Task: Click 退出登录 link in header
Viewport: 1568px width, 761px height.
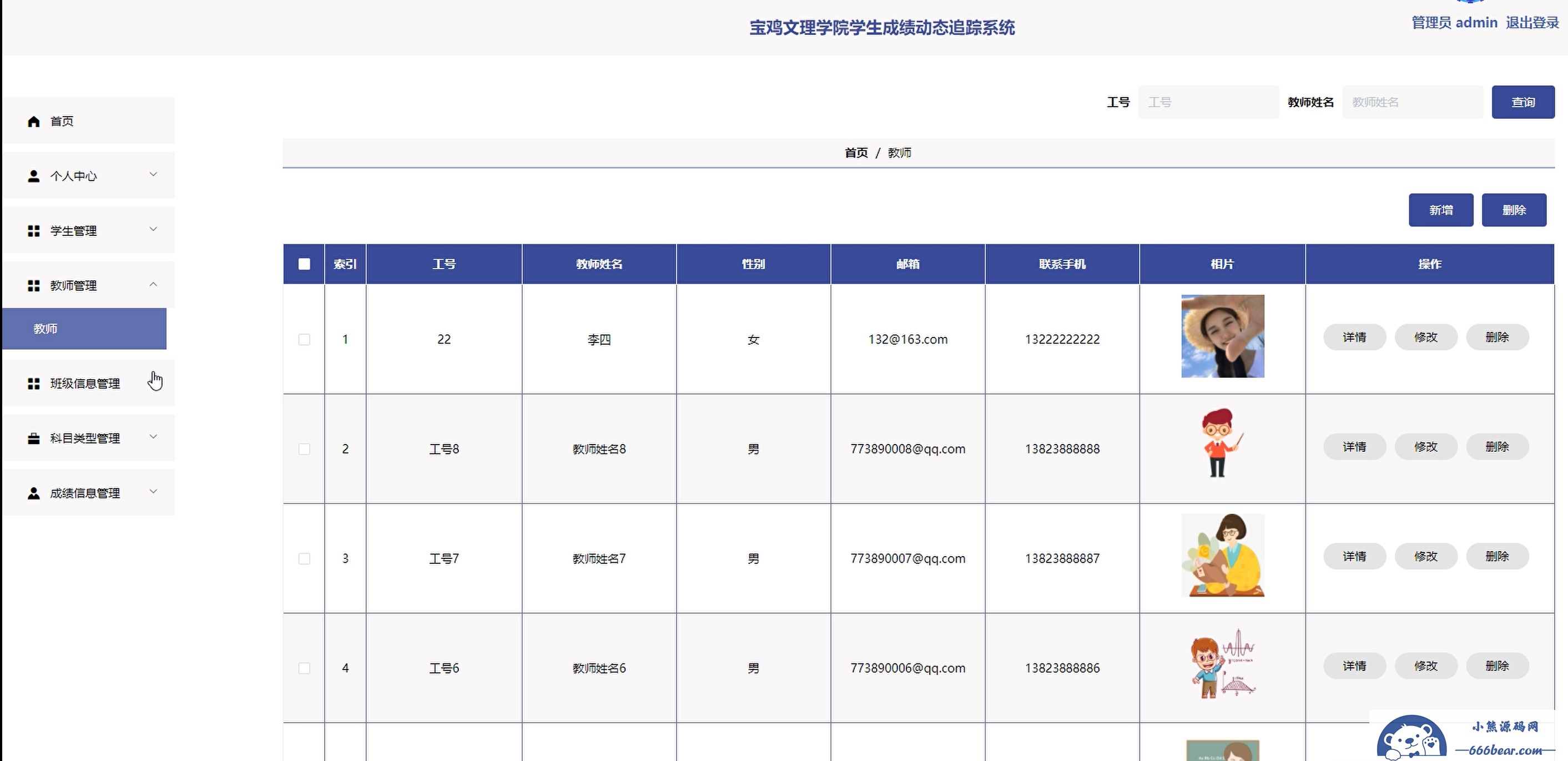Action: click(x=1532, y=23)
